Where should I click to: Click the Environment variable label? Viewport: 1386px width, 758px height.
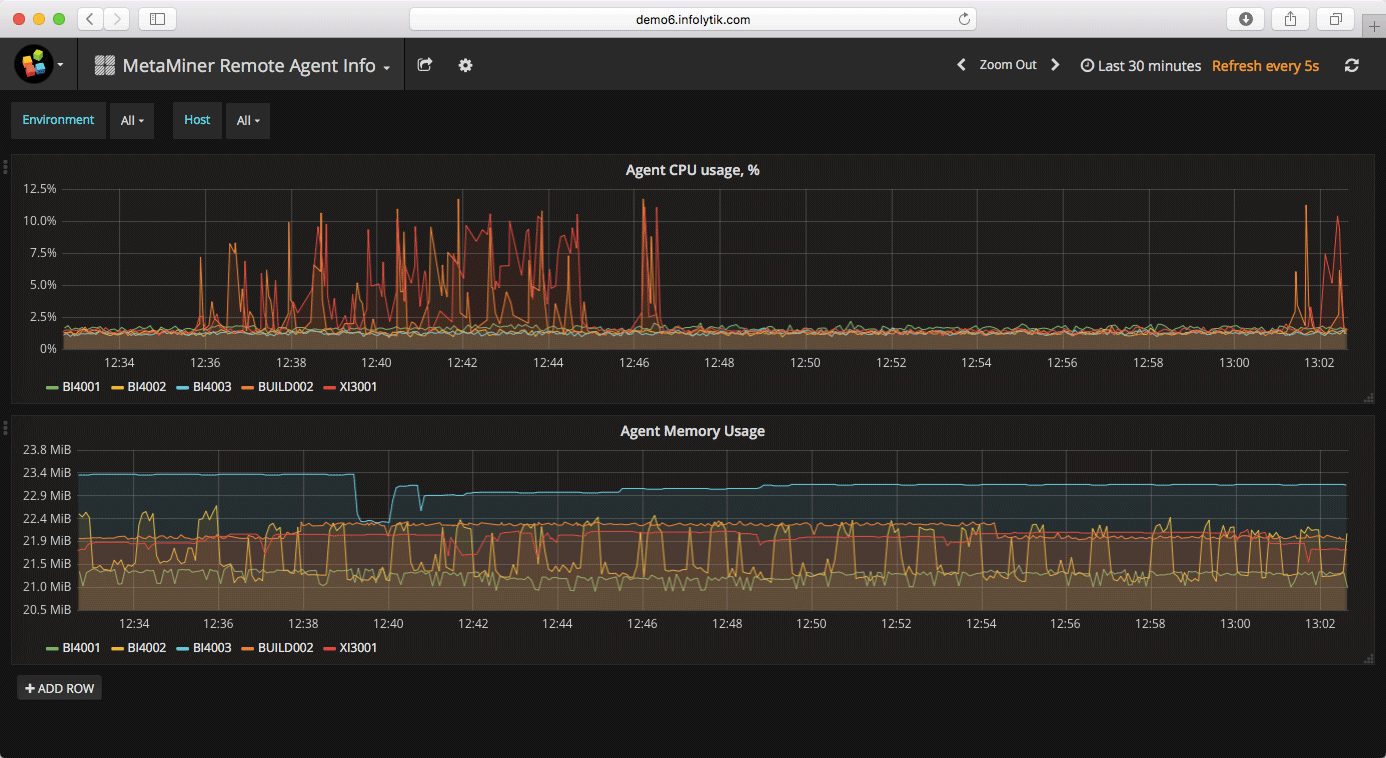pyautogui.click(x=58, y=120)
